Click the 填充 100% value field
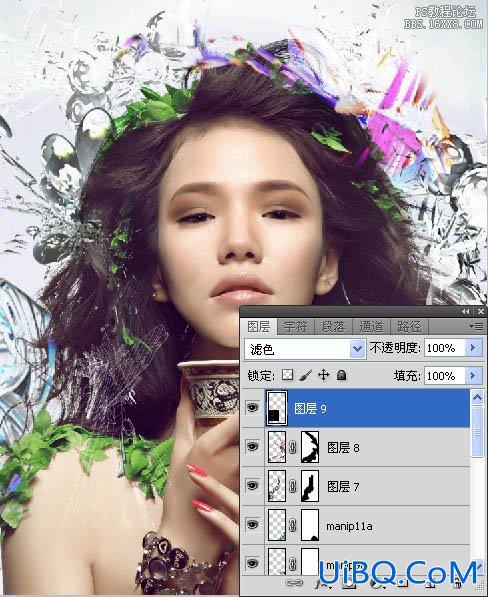 pyautogui.click(x=445, y=376)
